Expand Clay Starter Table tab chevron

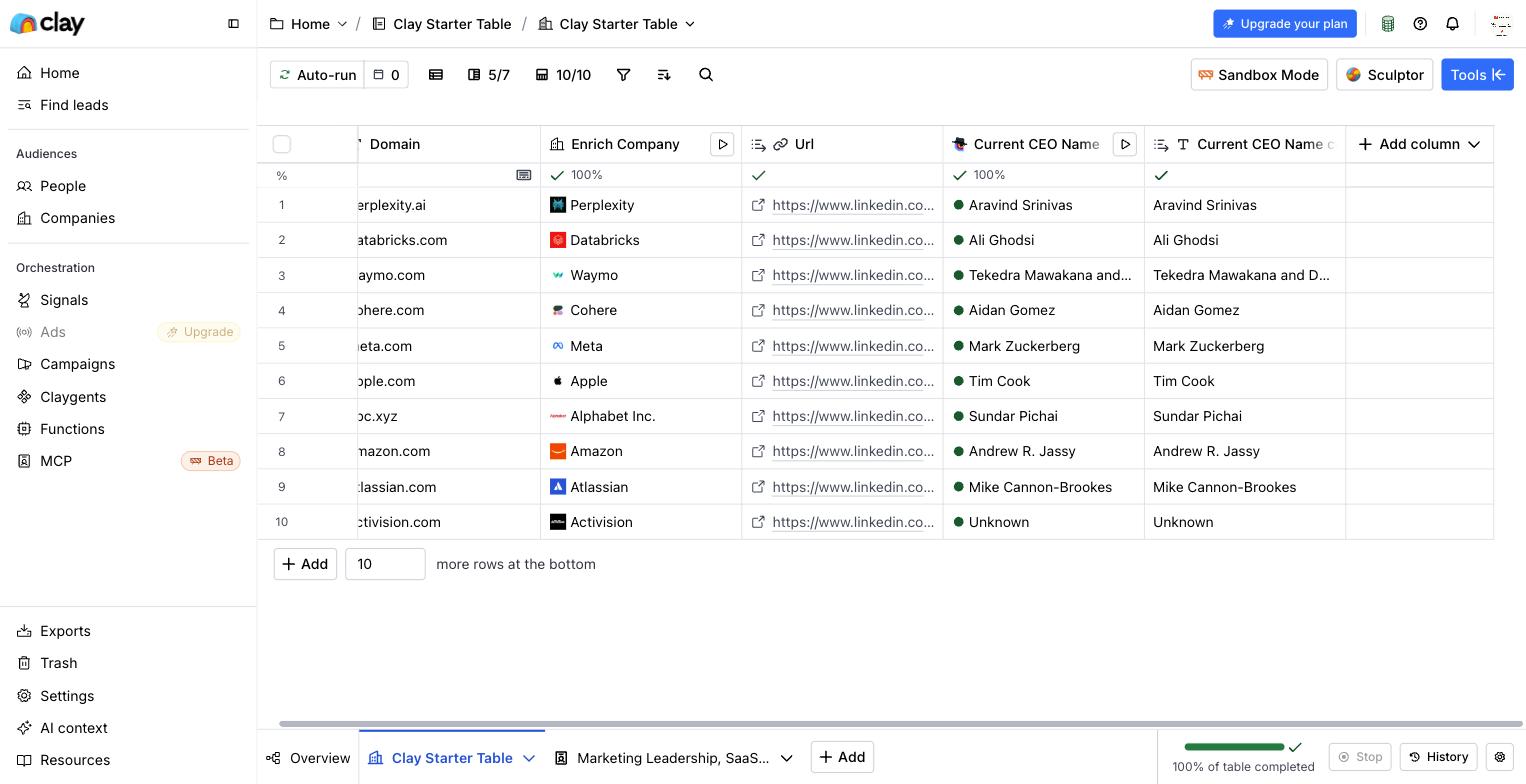[529, 758]
